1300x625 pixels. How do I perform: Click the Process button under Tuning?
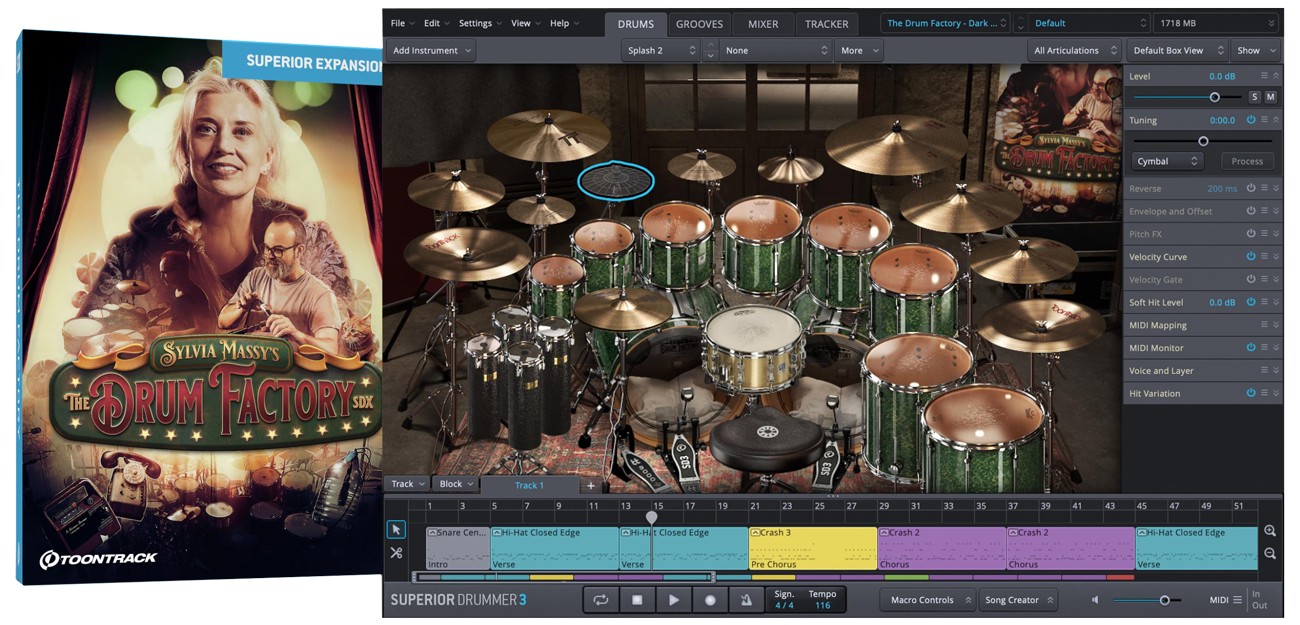tap(1247, 161)
